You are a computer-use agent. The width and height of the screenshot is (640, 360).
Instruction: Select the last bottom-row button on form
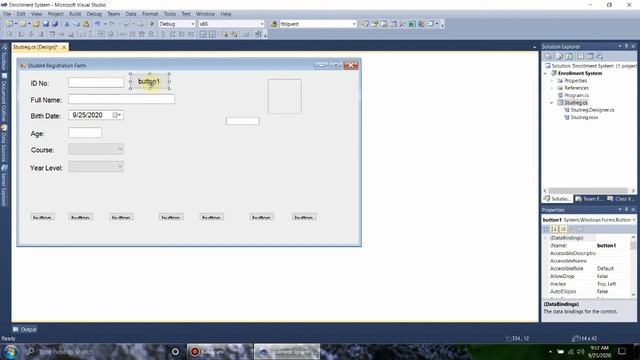tap(304, 217)
